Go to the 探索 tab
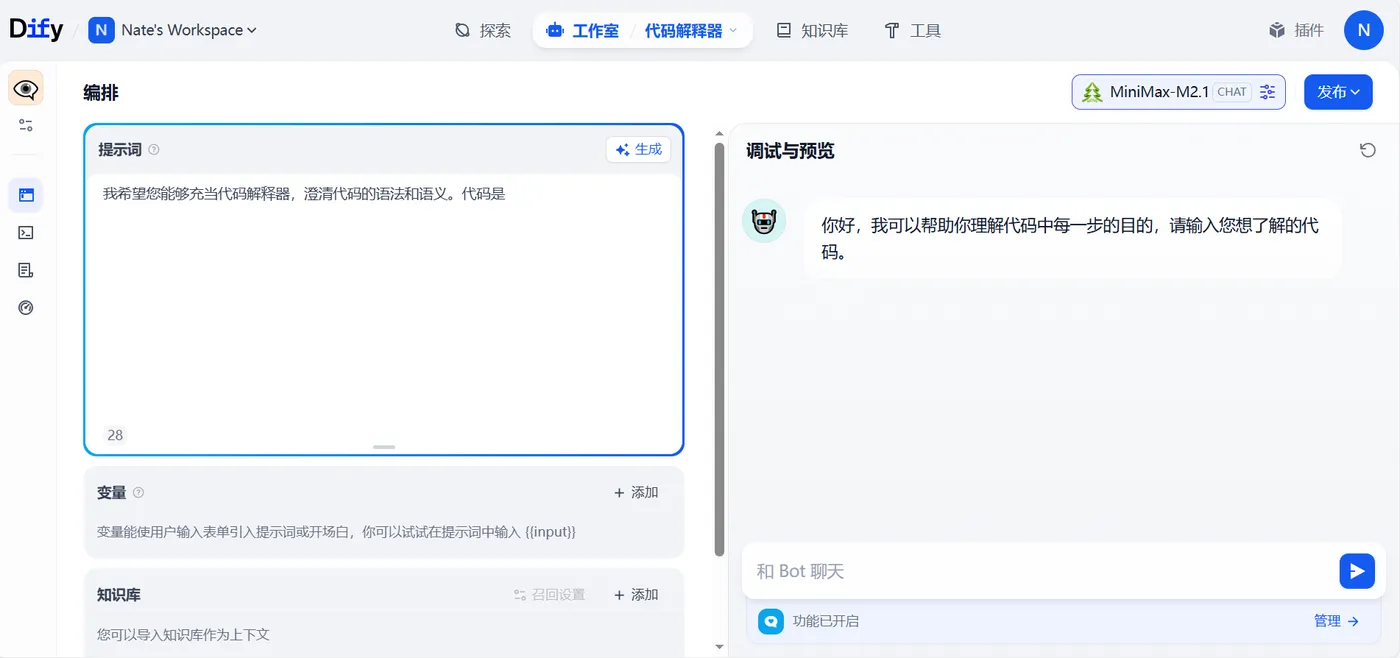Viewport: 1400px width, 658px height. (x=483, y=31)
